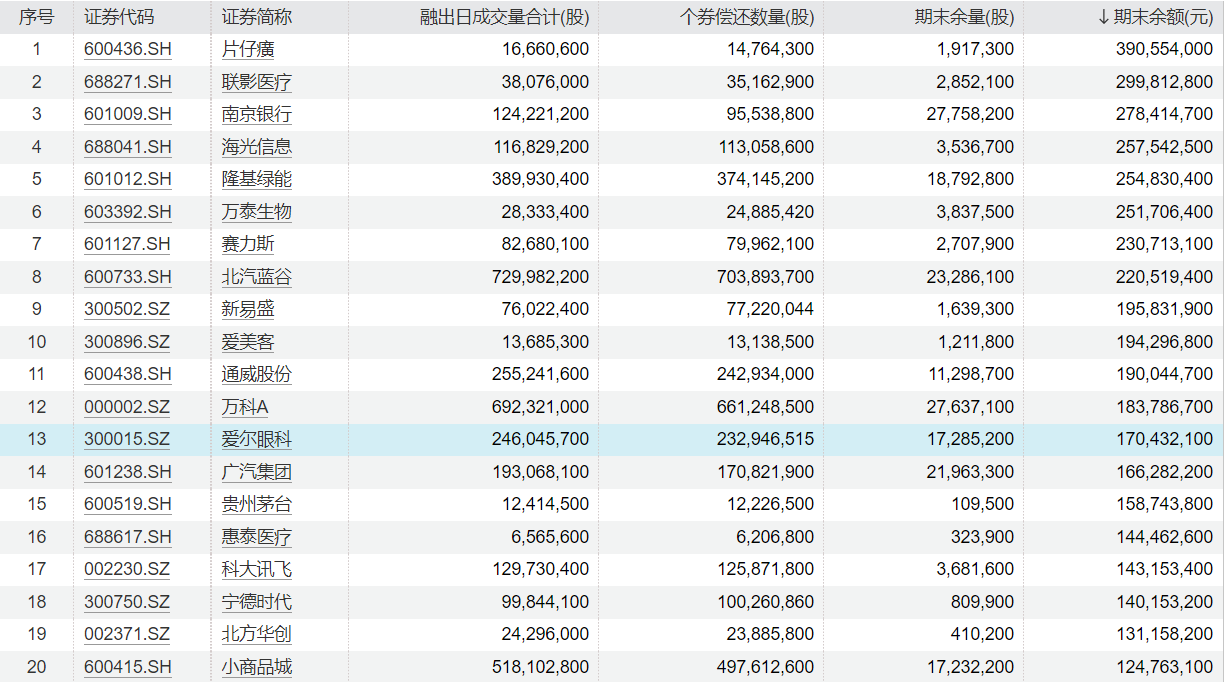
Task: Click the 宁德时代 name link
Action: (x=257, y=602)
